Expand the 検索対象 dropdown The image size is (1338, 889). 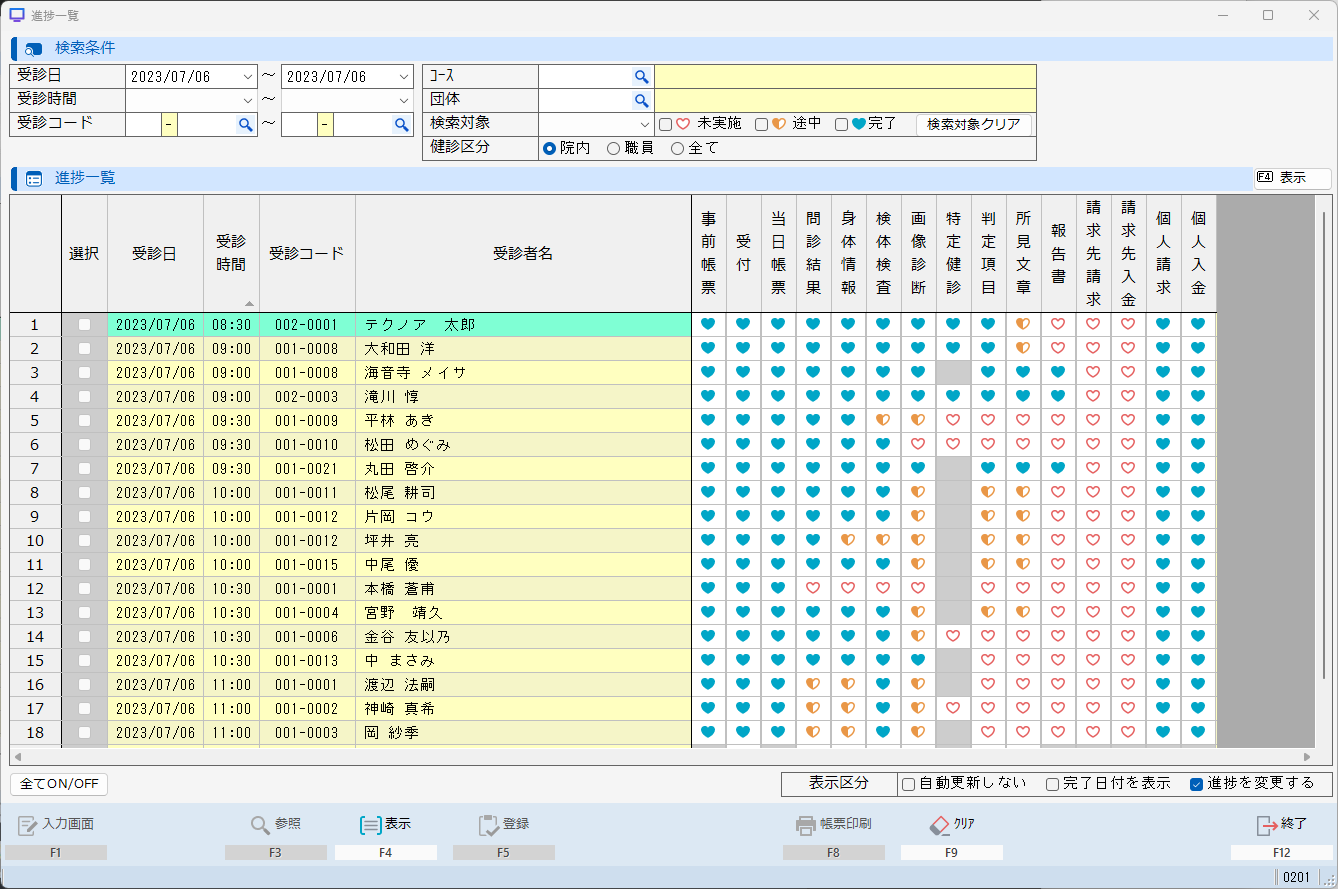(645, 124)
